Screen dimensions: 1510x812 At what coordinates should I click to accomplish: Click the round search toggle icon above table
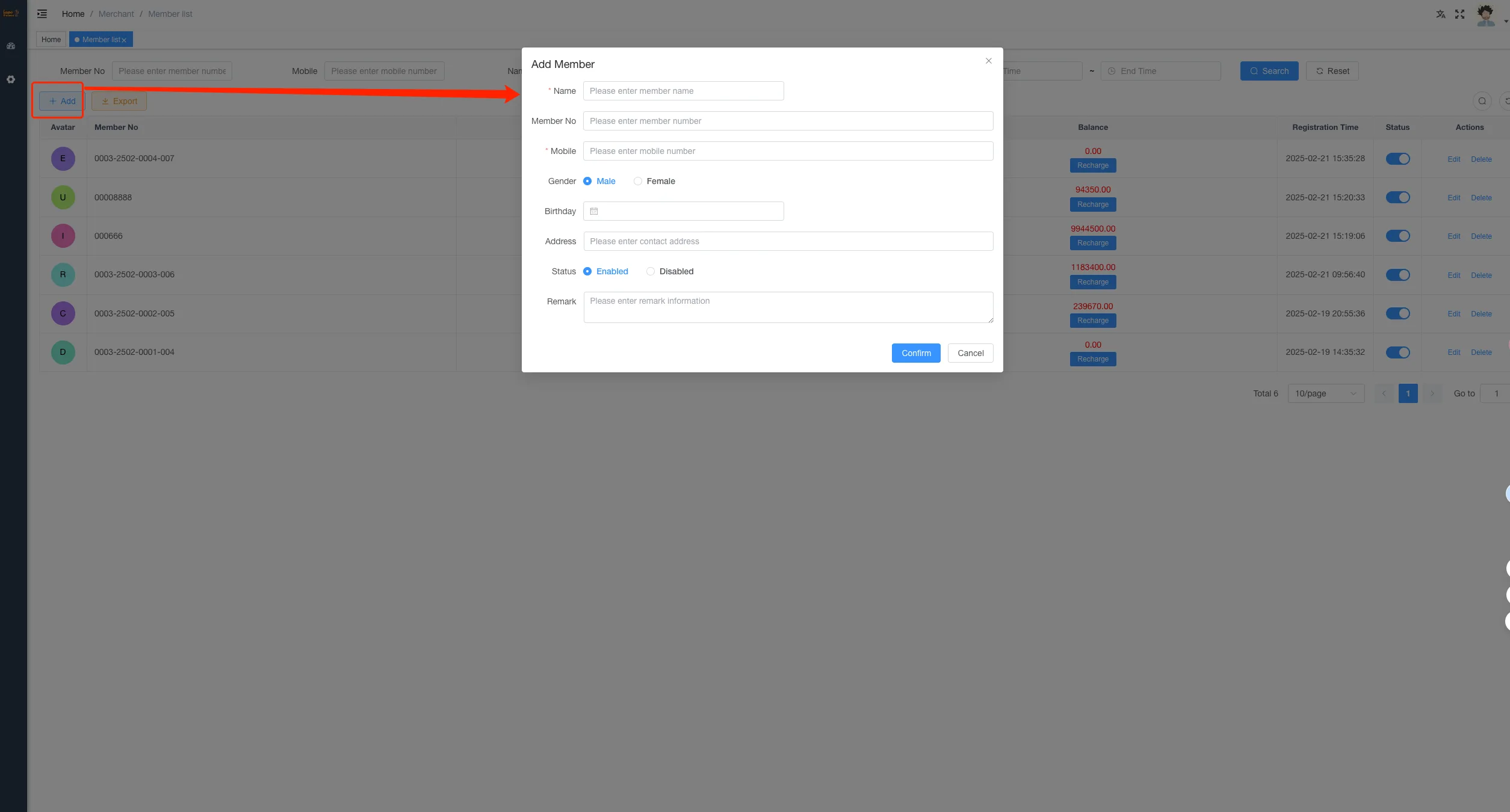[x=1482, y=101]
